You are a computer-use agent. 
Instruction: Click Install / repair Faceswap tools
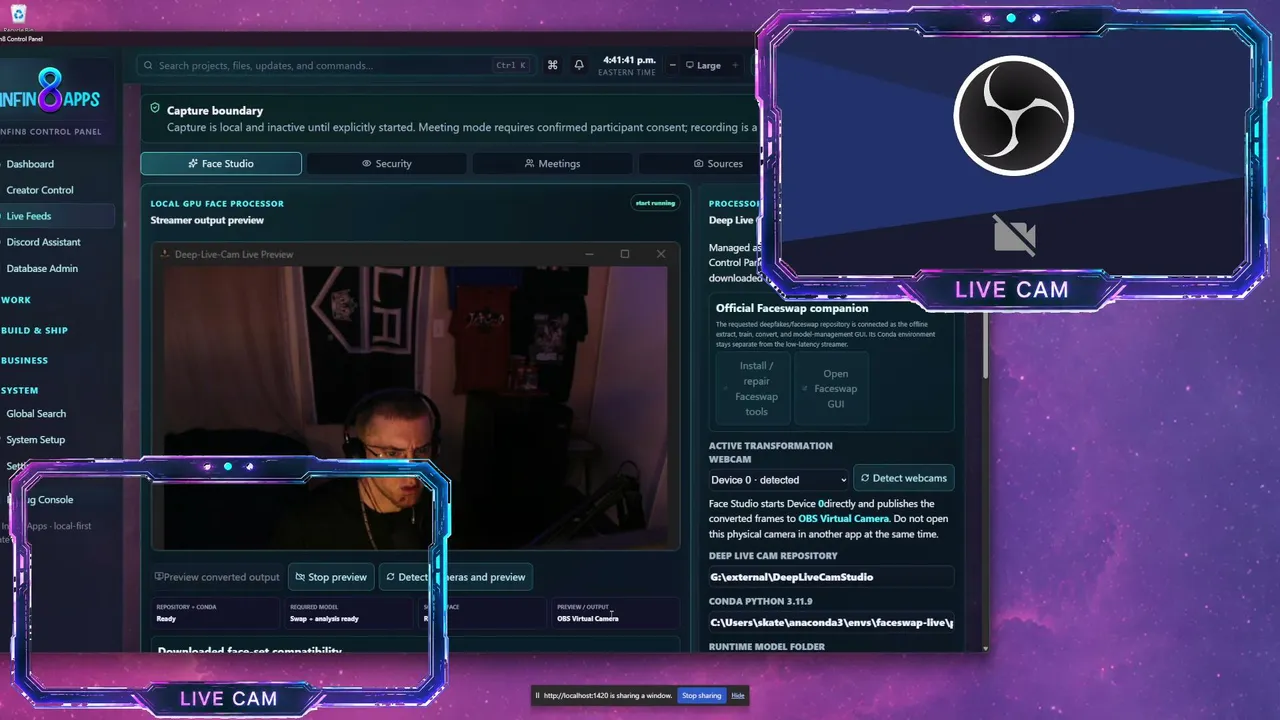click(753, 389)
